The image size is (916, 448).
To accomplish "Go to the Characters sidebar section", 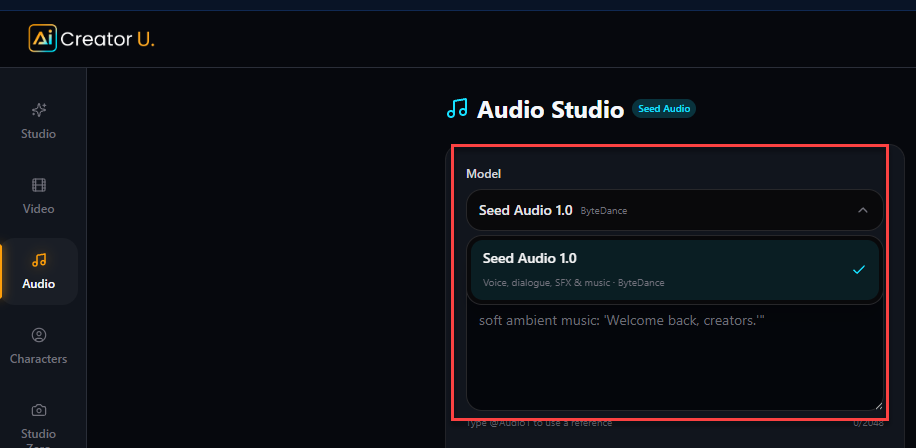I will click(39, 346).
